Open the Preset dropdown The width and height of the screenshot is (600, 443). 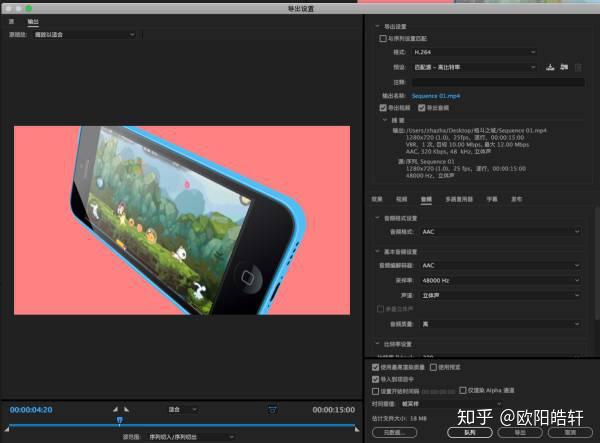click(474, 67)
